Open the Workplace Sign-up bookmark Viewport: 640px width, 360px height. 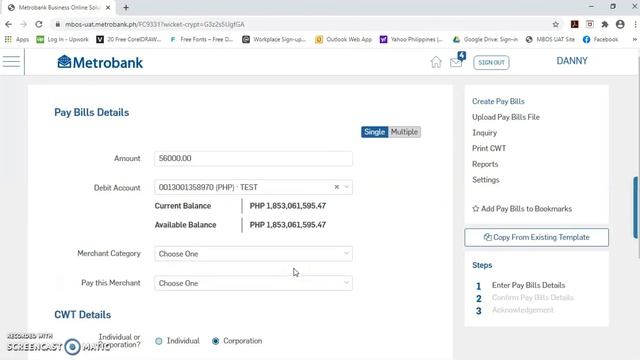click(274, 39)
